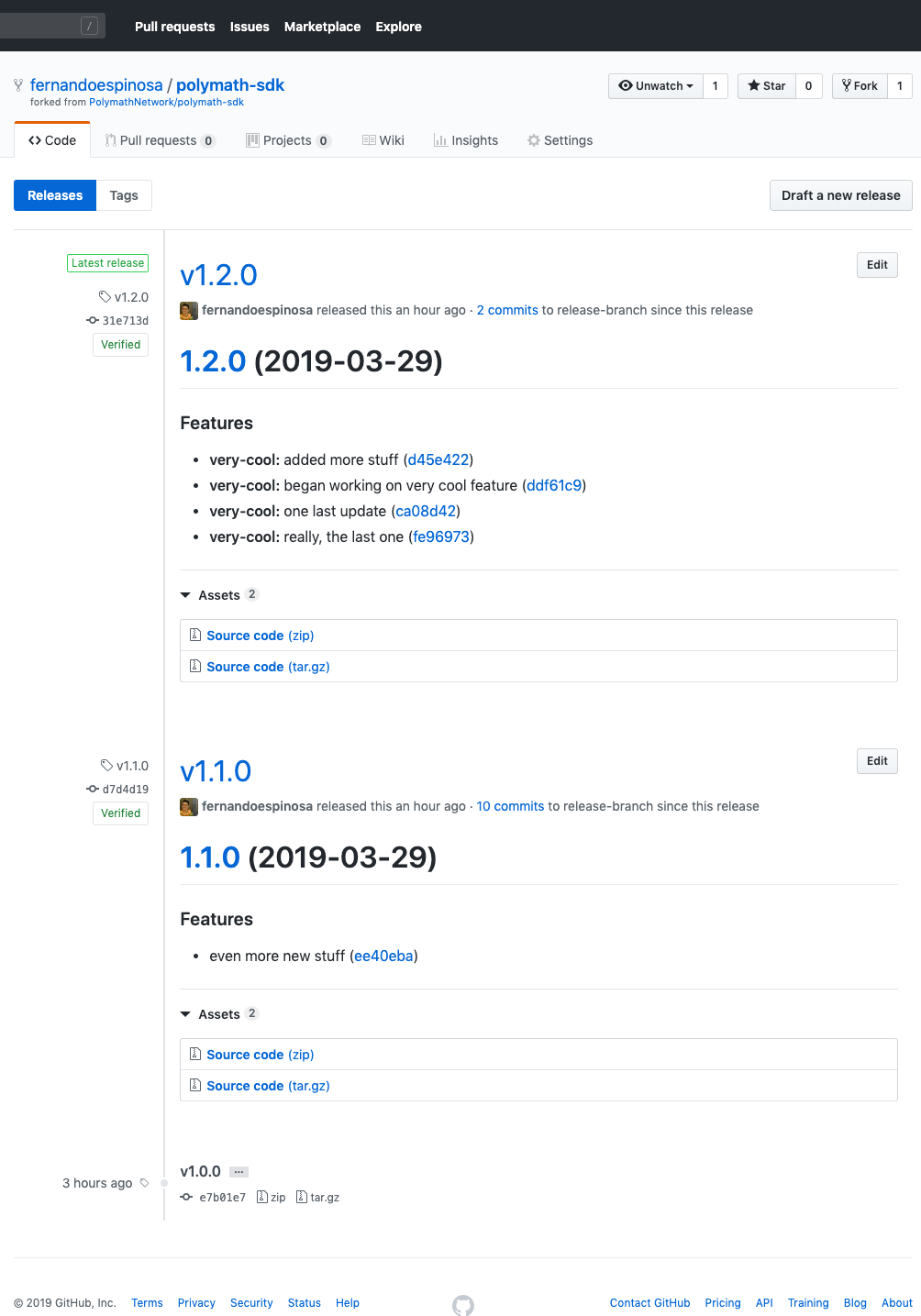Open Issues in top navigation
This screenshot has height=1316, width=921.
tap(250, 27)
